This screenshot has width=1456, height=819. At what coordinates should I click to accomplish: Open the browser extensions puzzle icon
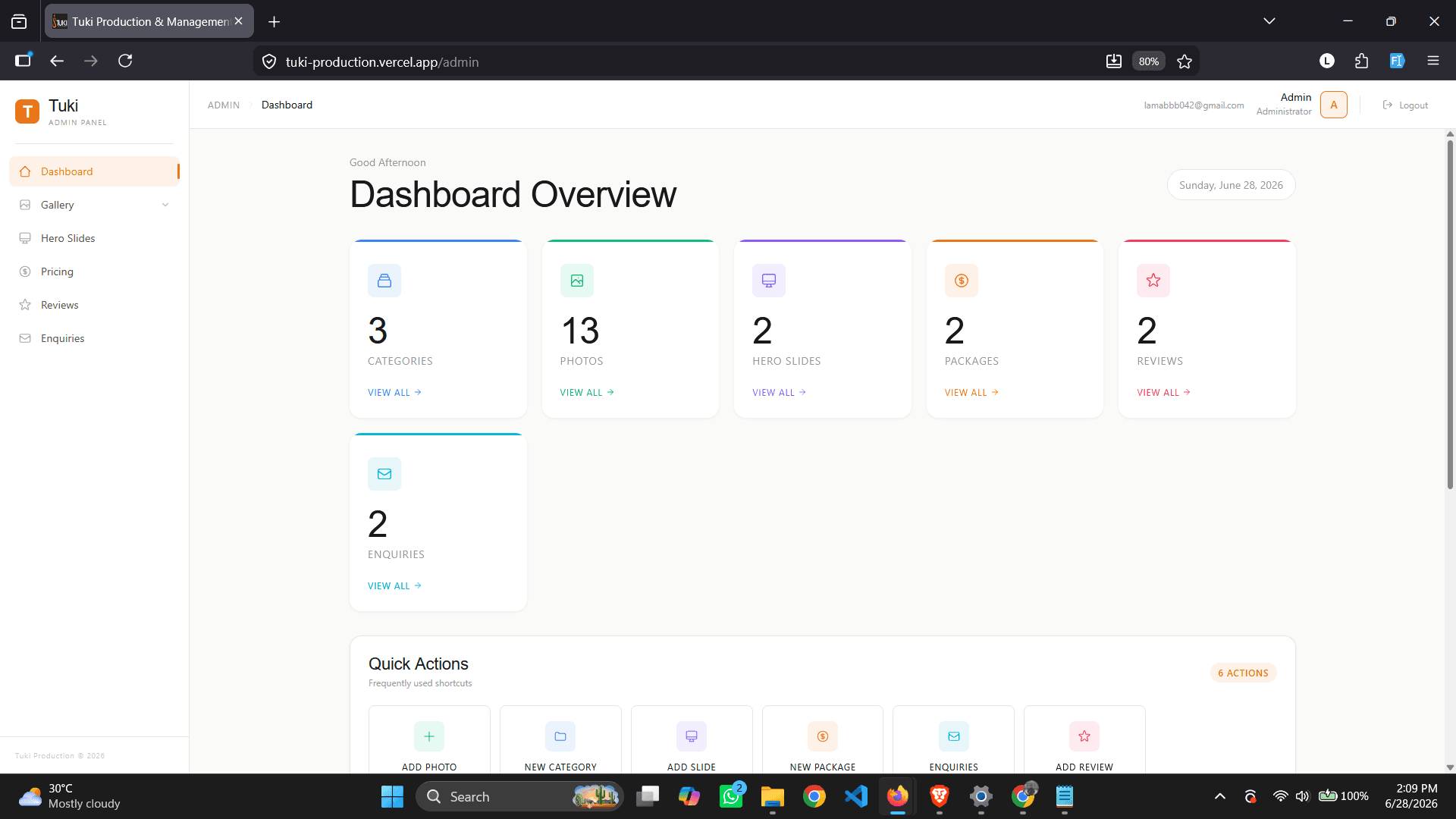pyautogui.click(x=1362, y=61)
